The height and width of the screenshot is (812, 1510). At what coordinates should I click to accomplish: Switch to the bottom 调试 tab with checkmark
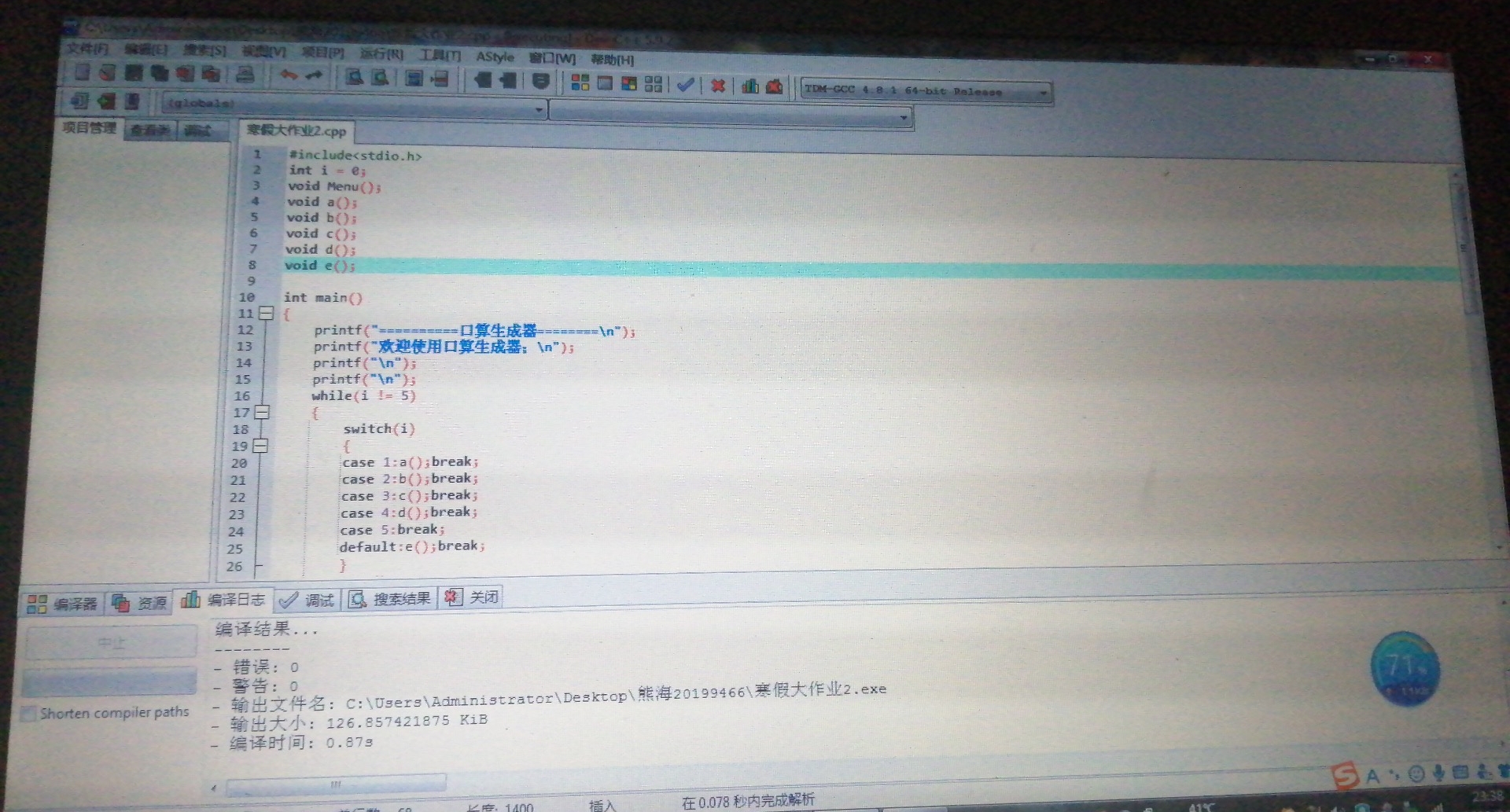pyautogui.click(x=307, y=601)
